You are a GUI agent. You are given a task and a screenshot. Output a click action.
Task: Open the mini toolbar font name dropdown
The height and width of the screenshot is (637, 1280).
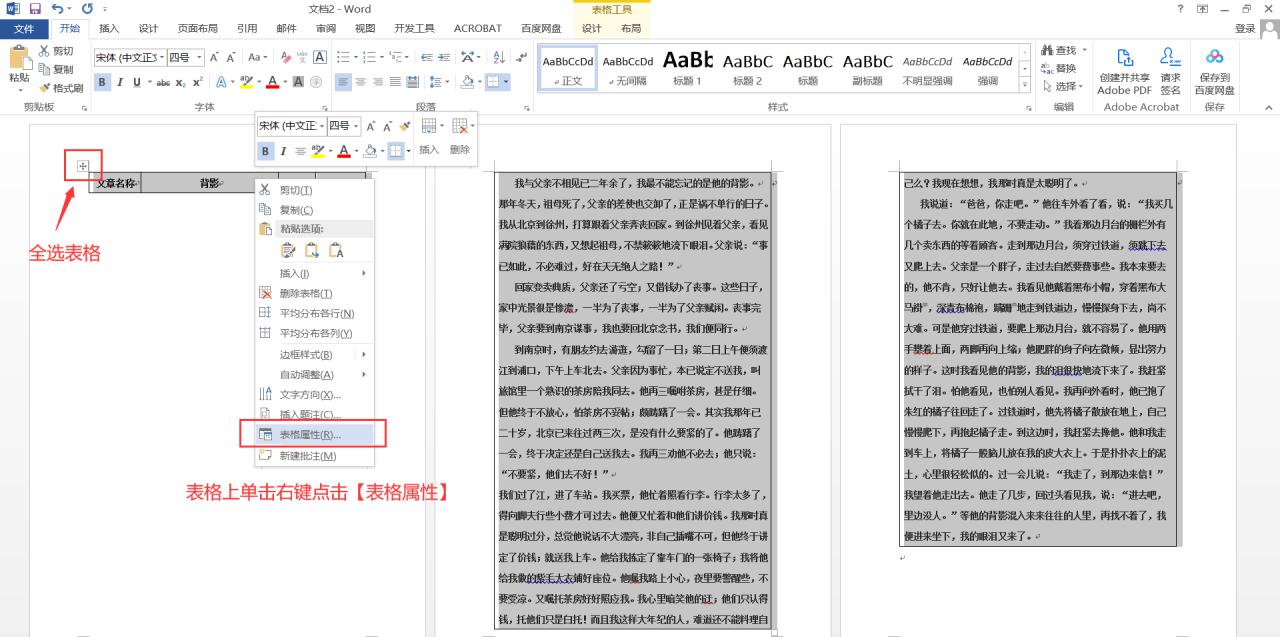click(321, 126)
